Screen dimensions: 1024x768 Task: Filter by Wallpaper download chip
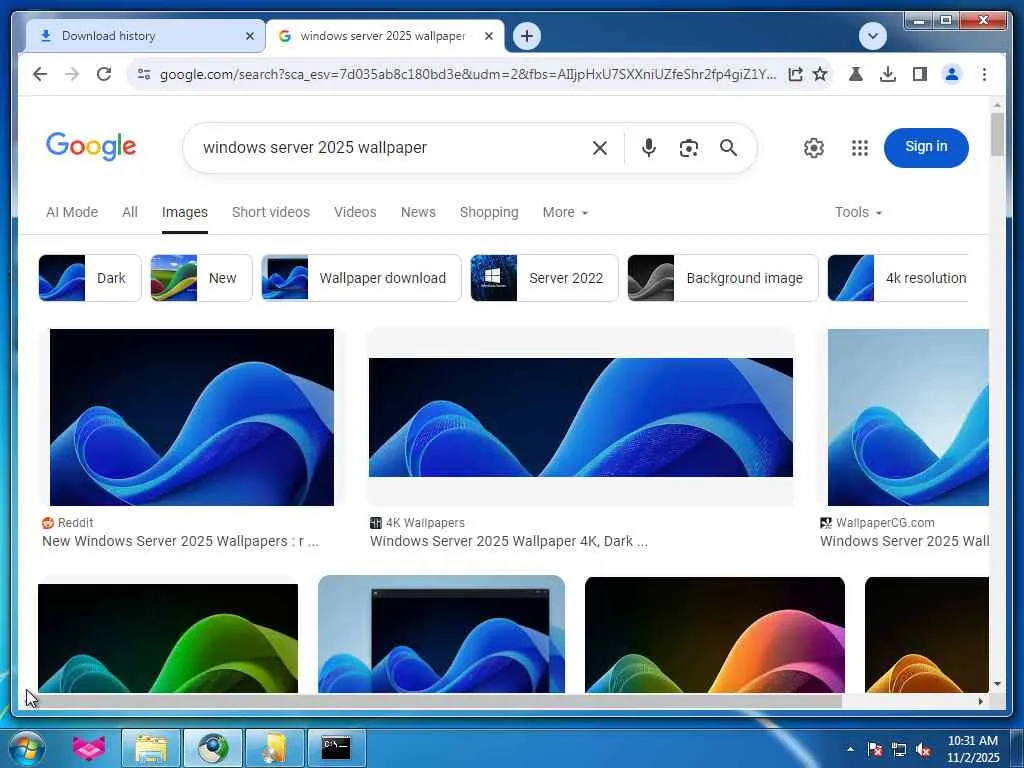click(x=361, y=278)
